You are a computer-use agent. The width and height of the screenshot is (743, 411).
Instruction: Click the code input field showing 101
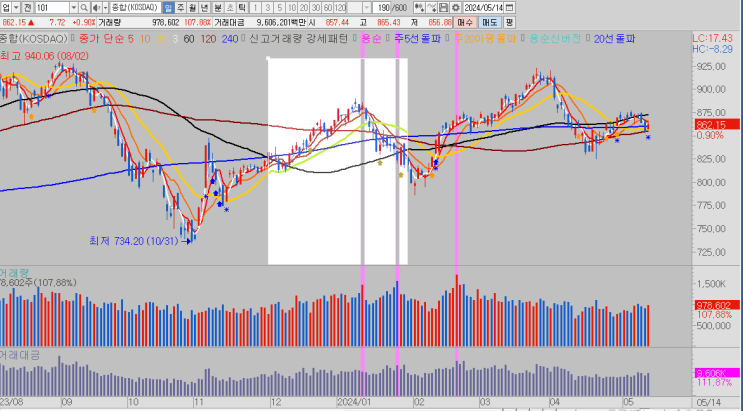[52, 8]
